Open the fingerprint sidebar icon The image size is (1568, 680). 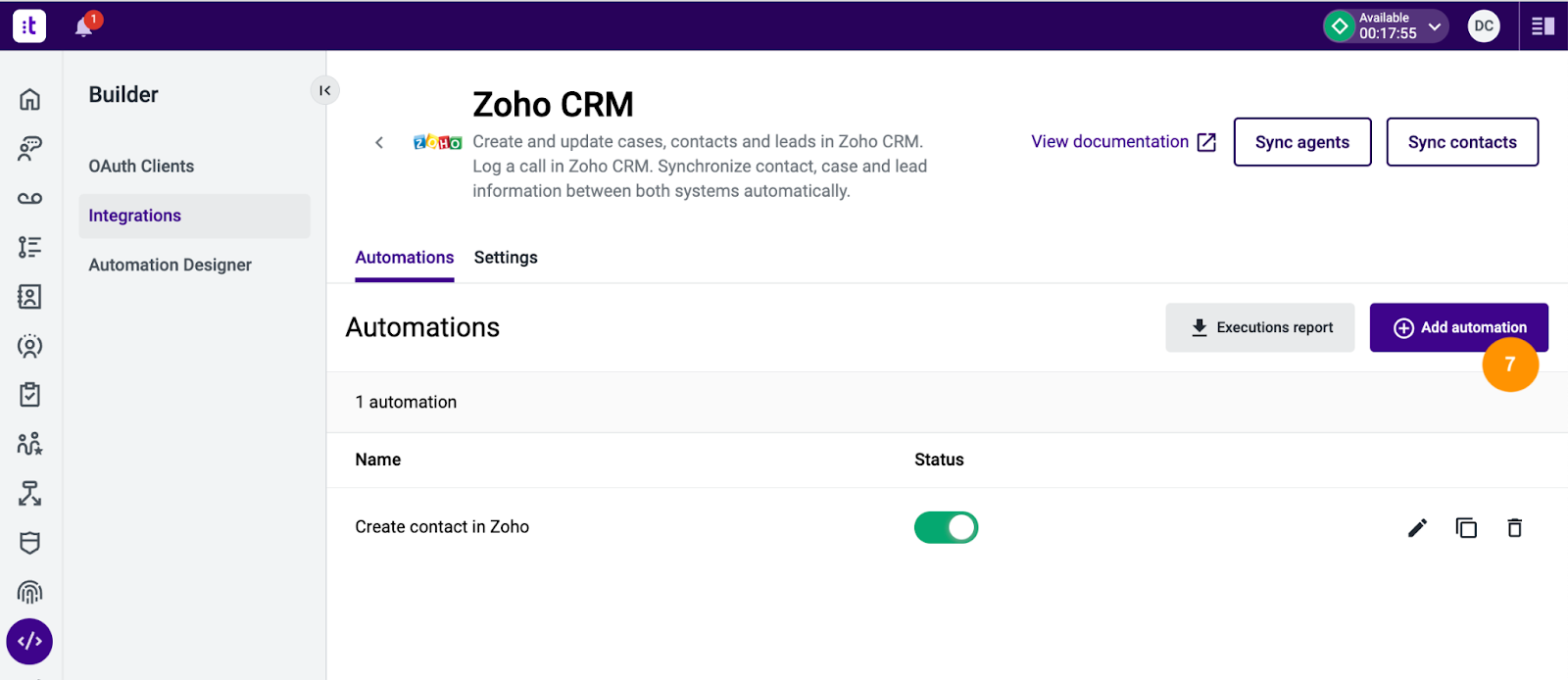[30, 592]
